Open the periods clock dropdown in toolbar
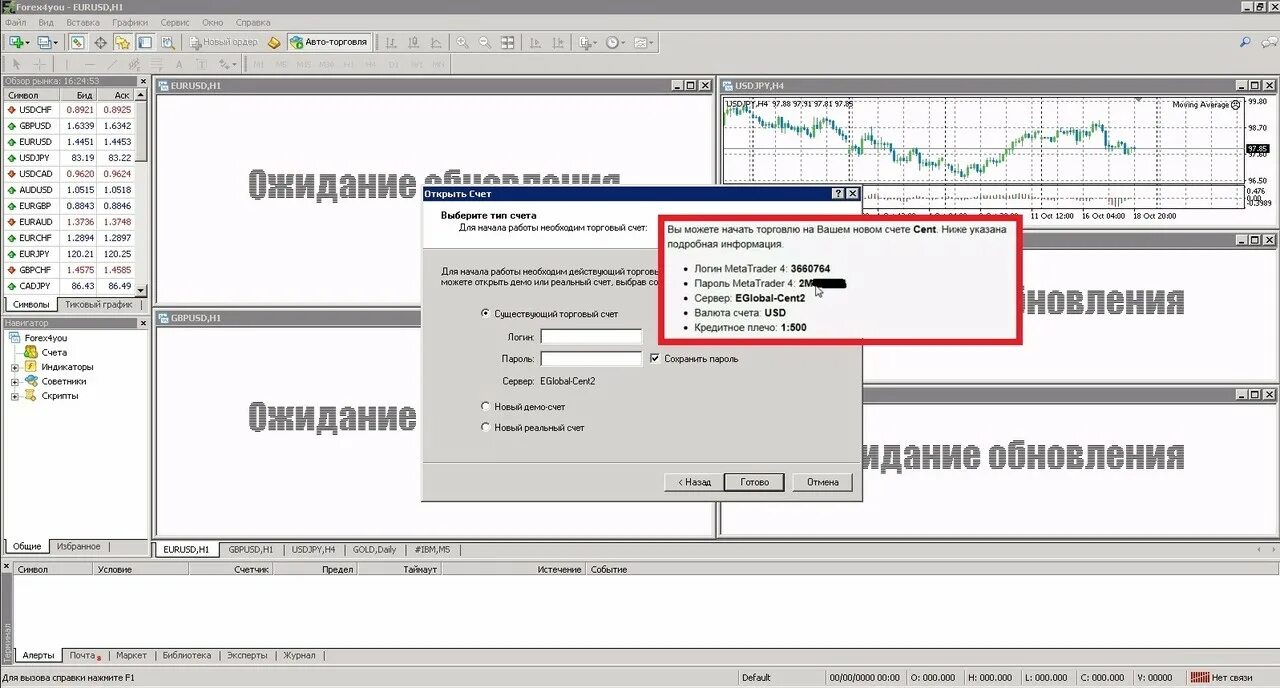Viewport: 1280px width, 688px height. [615, 42]
